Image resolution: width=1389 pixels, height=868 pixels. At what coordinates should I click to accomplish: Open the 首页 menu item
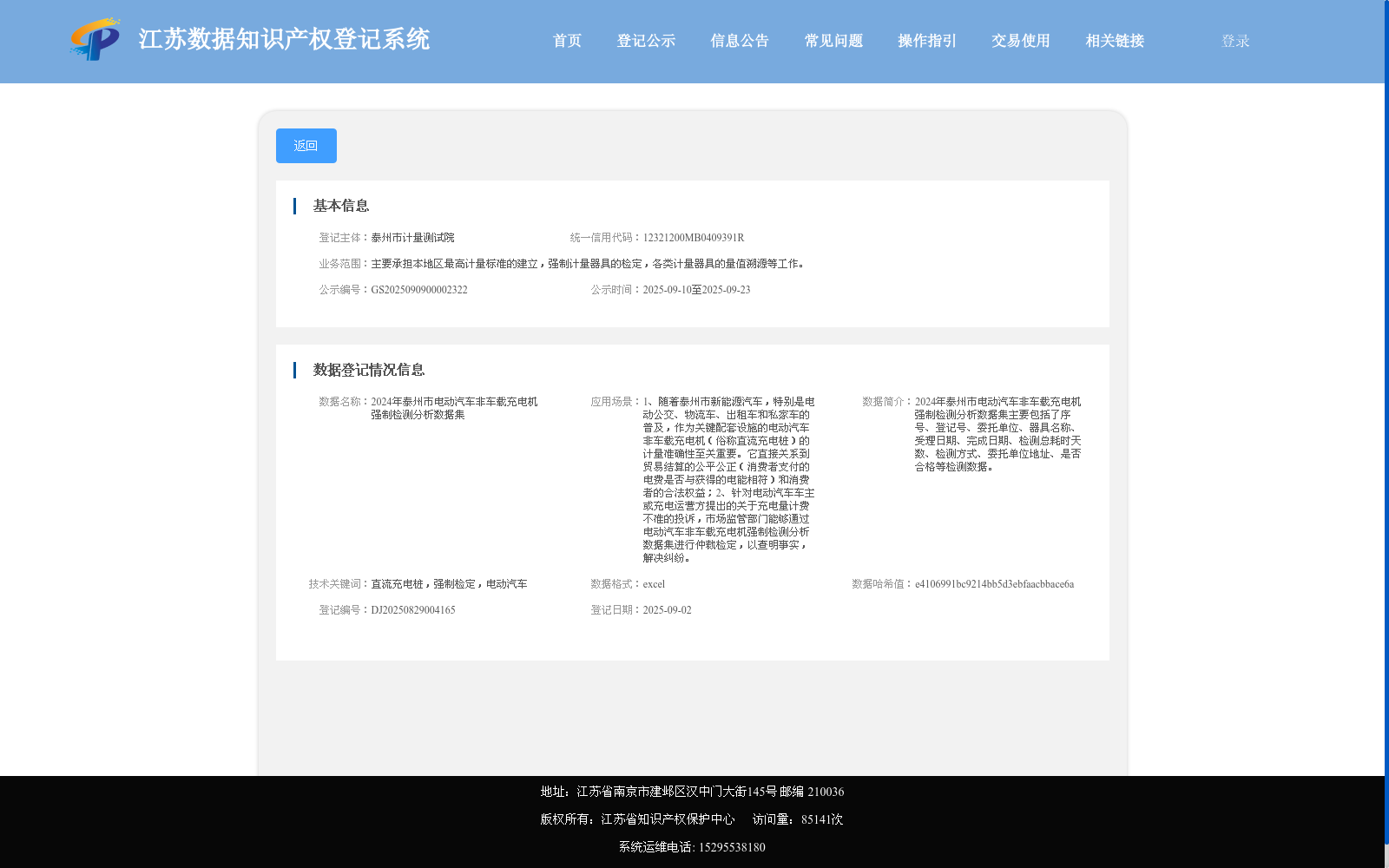[x=567, y=41]
